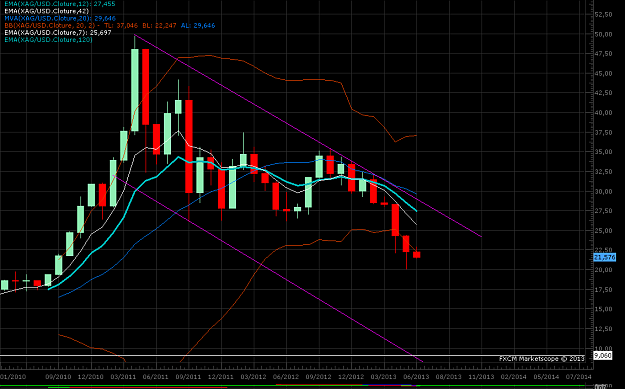Click the 05/2014 date axis label
625x389 pixels.
pyautogui.click(x=546, y=377)
